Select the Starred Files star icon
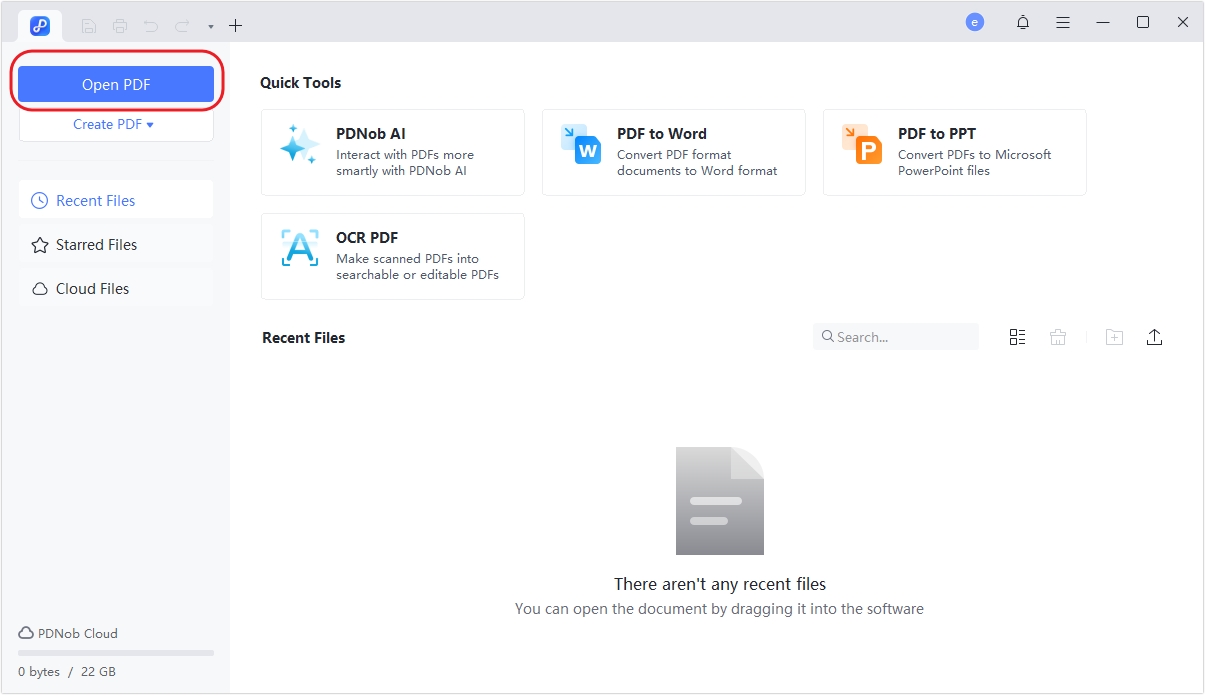 pyautogui.click(x=38, y=244)
